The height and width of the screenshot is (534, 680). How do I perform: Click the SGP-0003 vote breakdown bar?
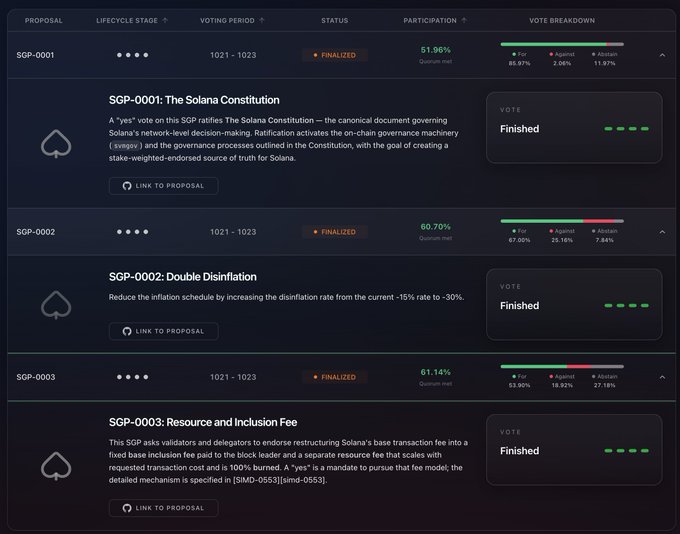point(562,367)
